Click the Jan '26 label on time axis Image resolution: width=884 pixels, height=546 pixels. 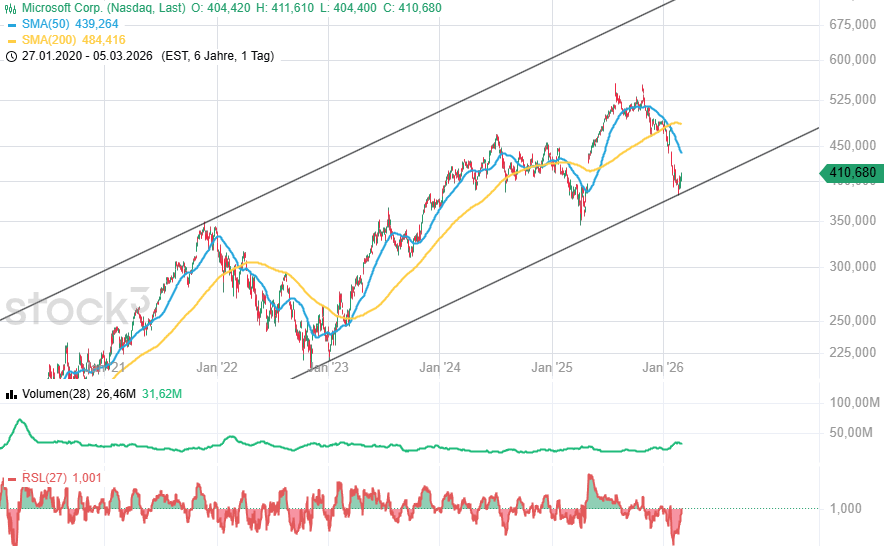pos(664,368)
